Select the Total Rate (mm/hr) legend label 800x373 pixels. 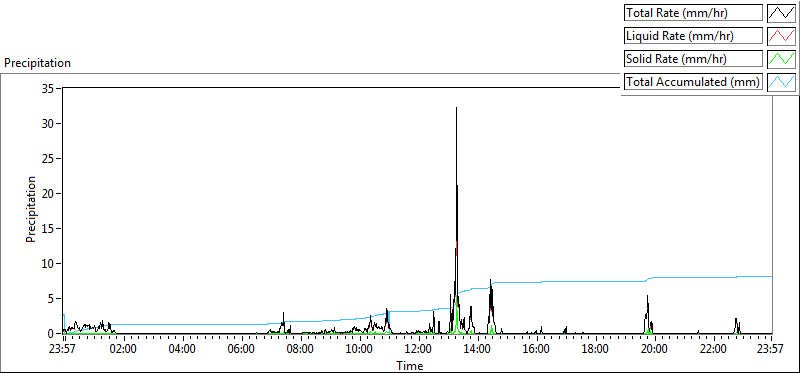[693, 13]
